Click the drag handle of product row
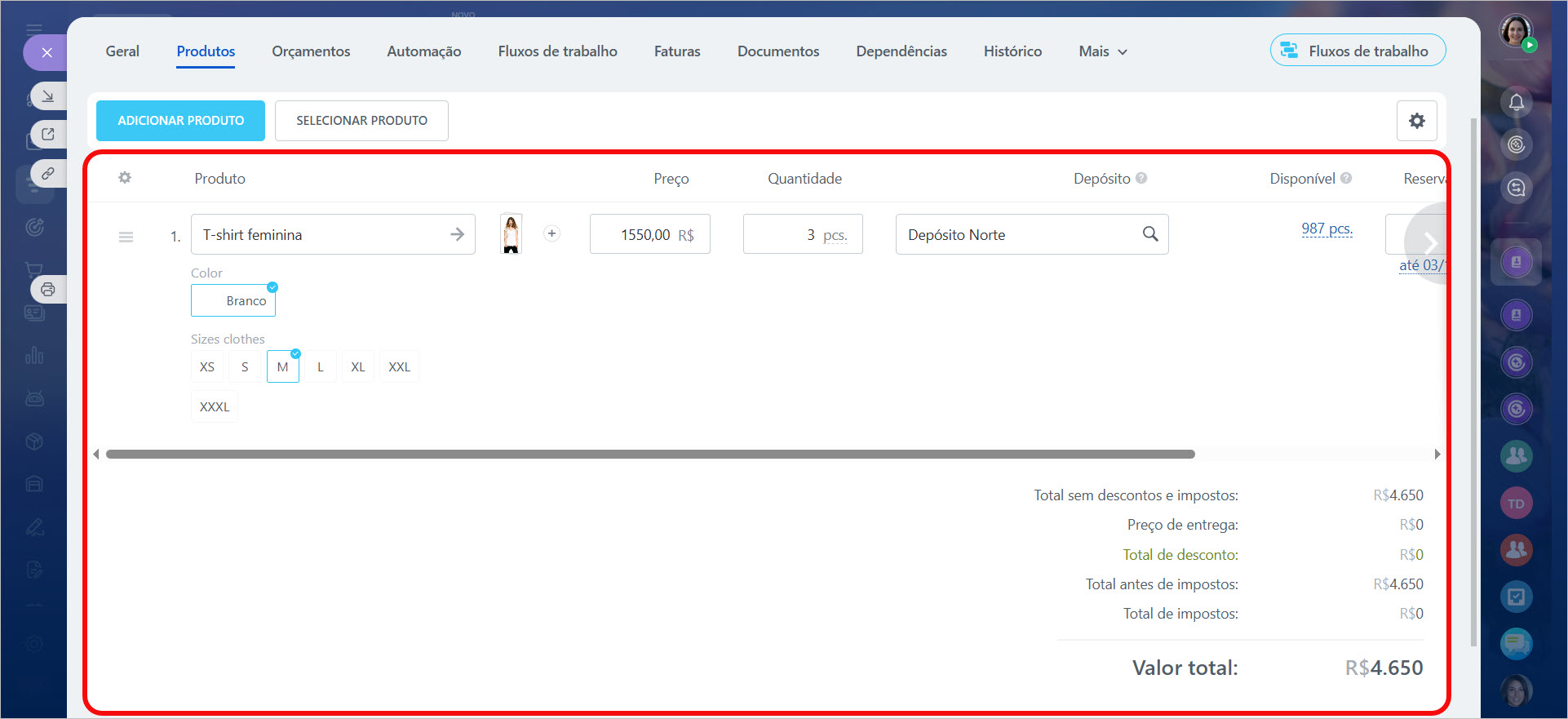This screenshot has height=719, width=1568. coord(126,237)
